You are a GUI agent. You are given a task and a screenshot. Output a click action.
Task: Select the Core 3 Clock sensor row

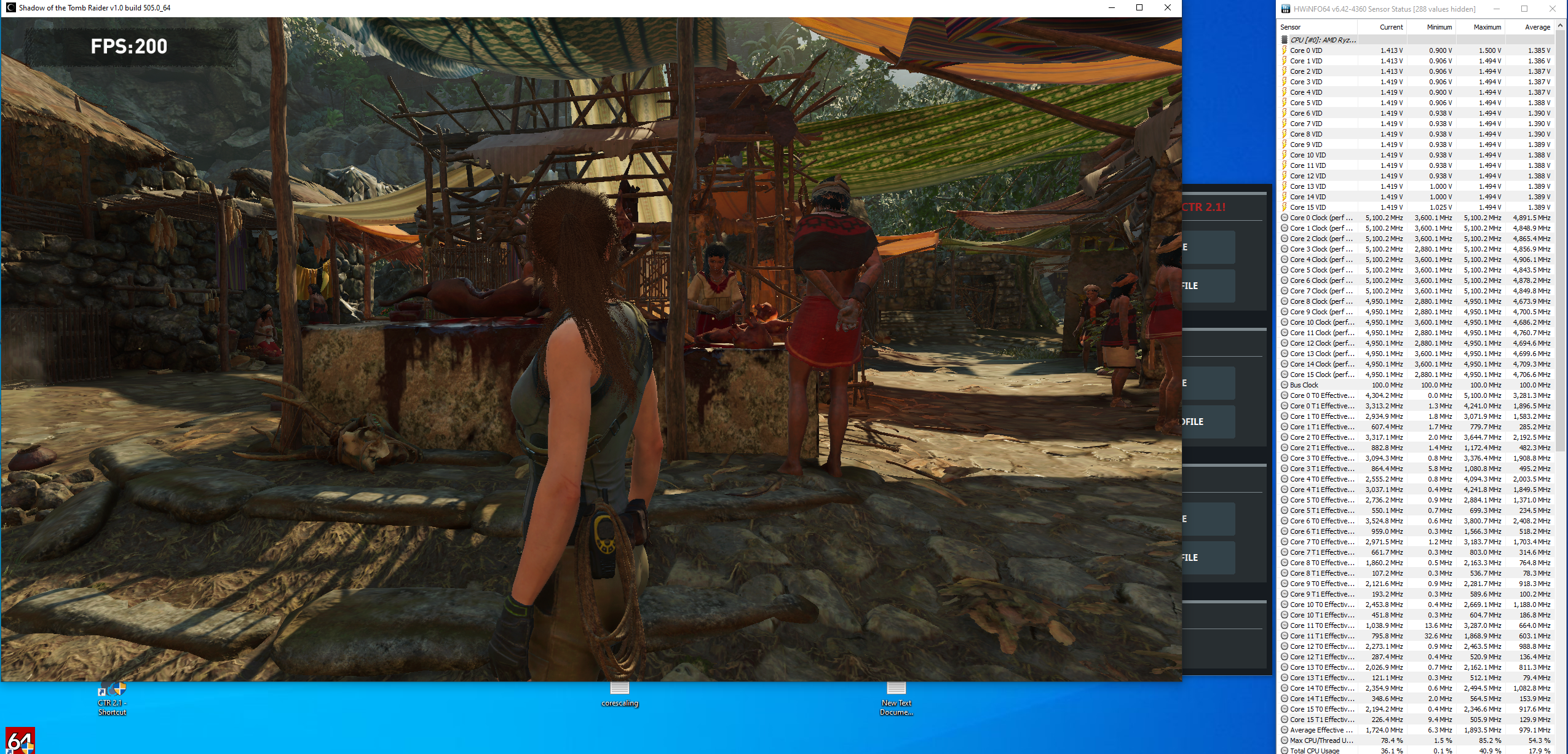tap(1416, 249)
